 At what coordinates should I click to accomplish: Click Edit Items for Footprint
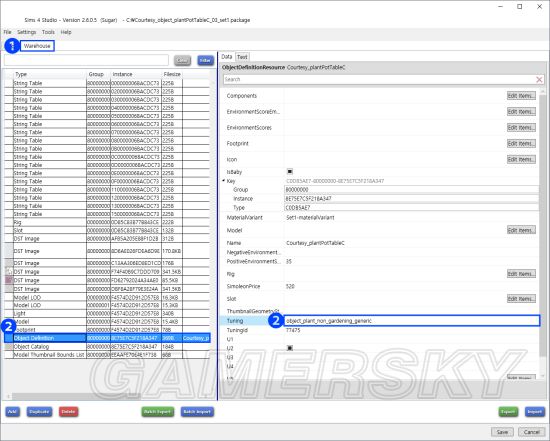521,143
